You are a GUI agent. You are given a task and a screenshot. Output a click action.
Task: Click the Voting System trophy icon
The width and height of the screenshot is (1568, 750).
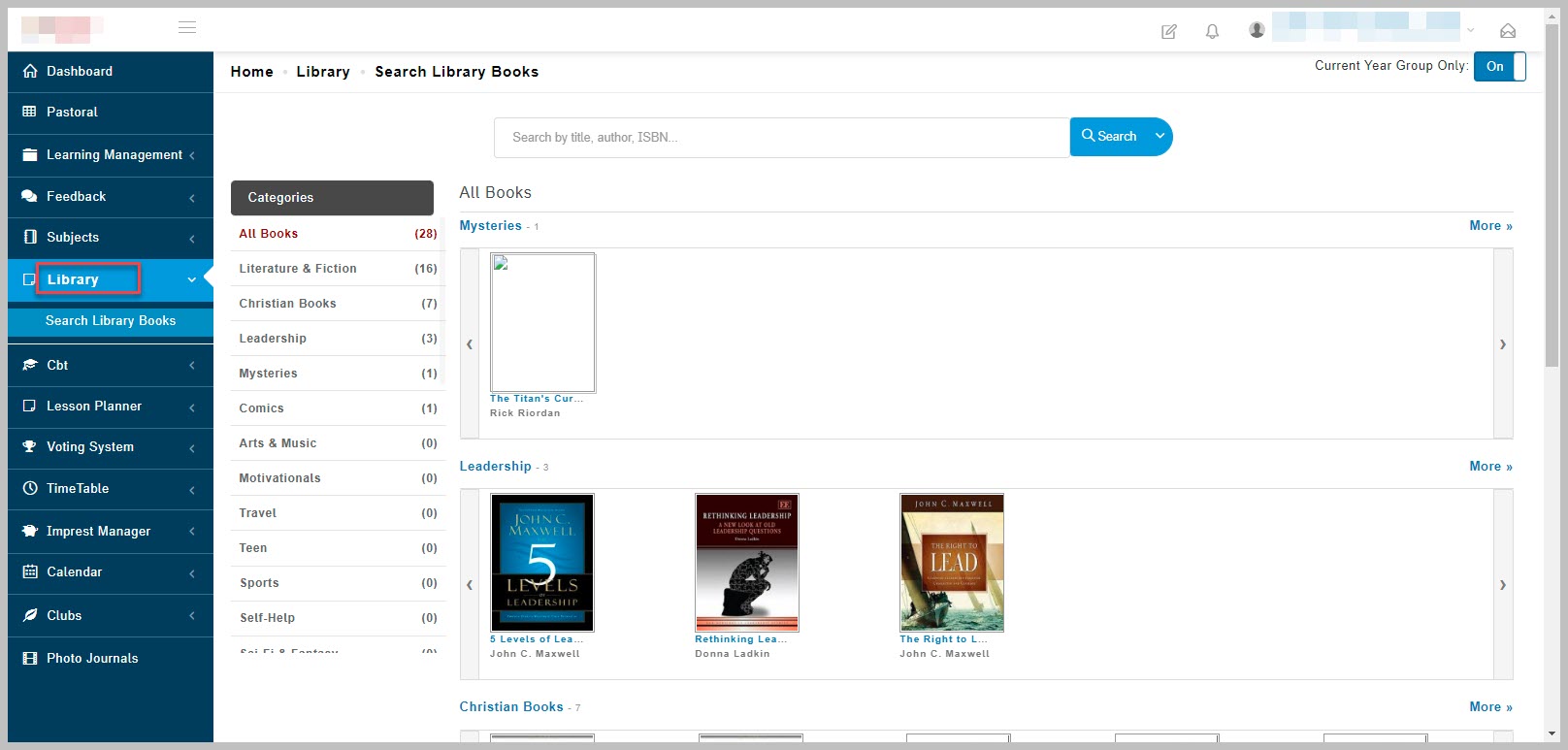(x=30, y=446)
